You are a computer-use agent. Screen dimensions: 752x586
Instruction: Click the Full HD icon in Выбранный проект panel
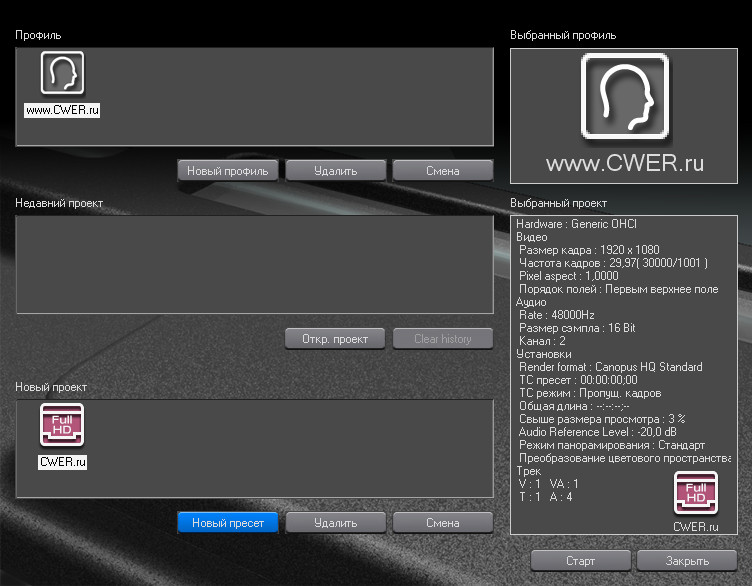click(x=697, y=494)
